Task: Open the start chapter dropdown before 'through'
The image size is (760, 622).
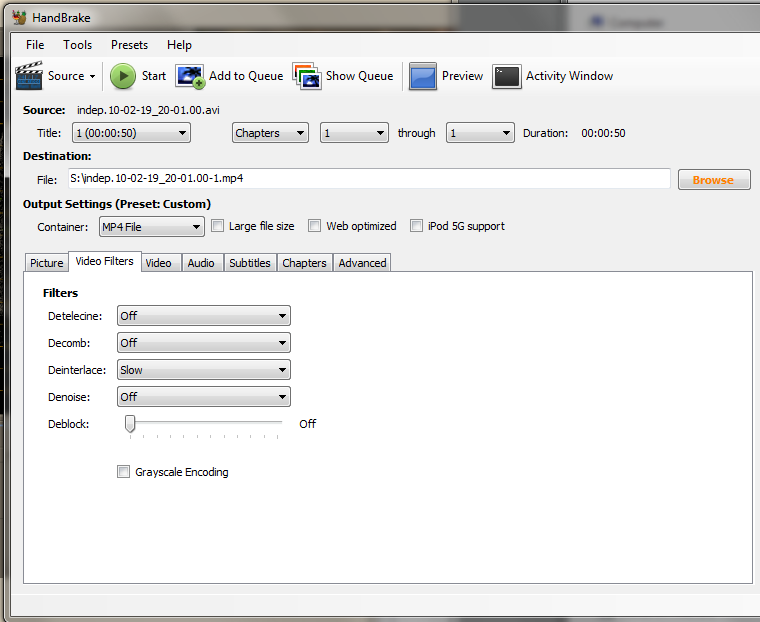Action: tap(354, 133)
